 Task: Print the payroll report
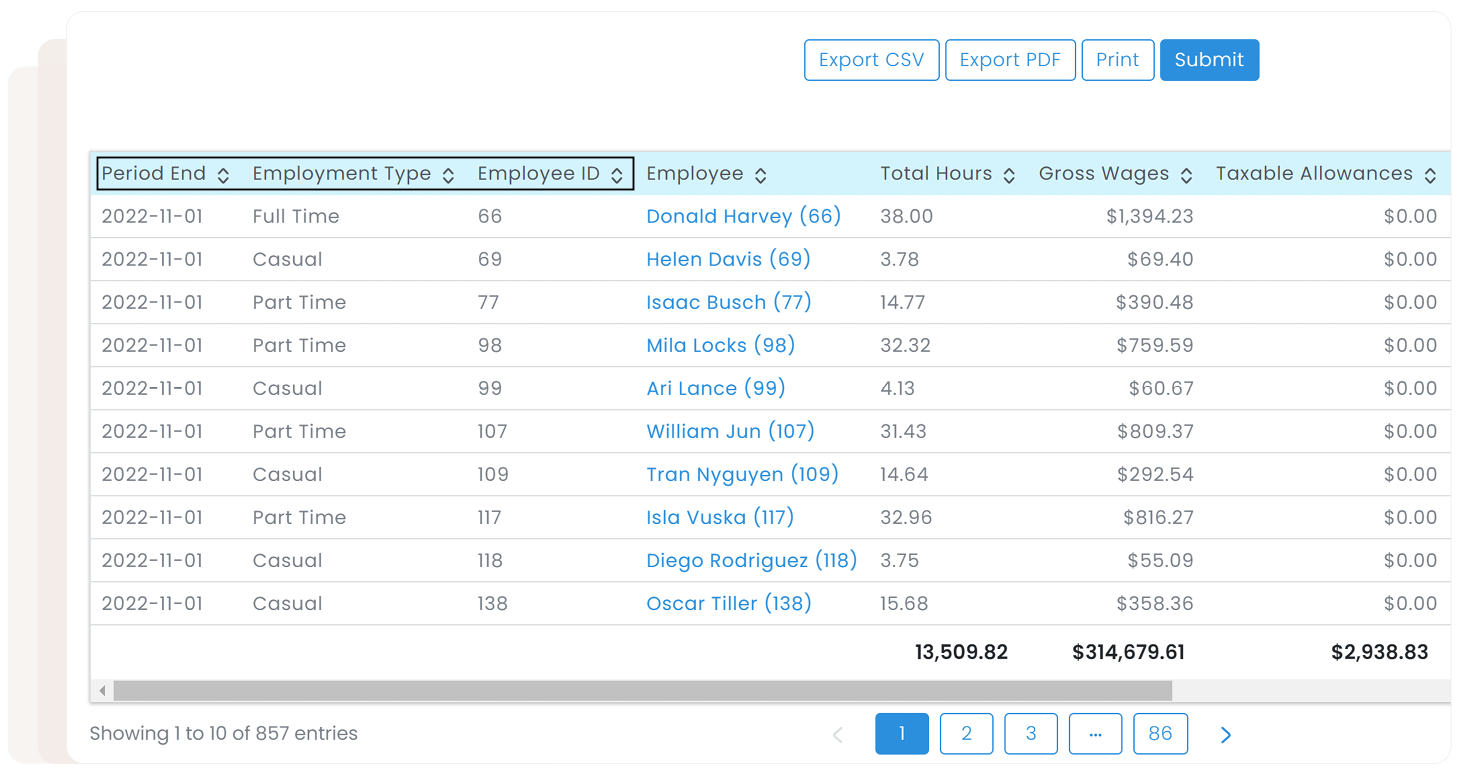(x=1117, y=60)
